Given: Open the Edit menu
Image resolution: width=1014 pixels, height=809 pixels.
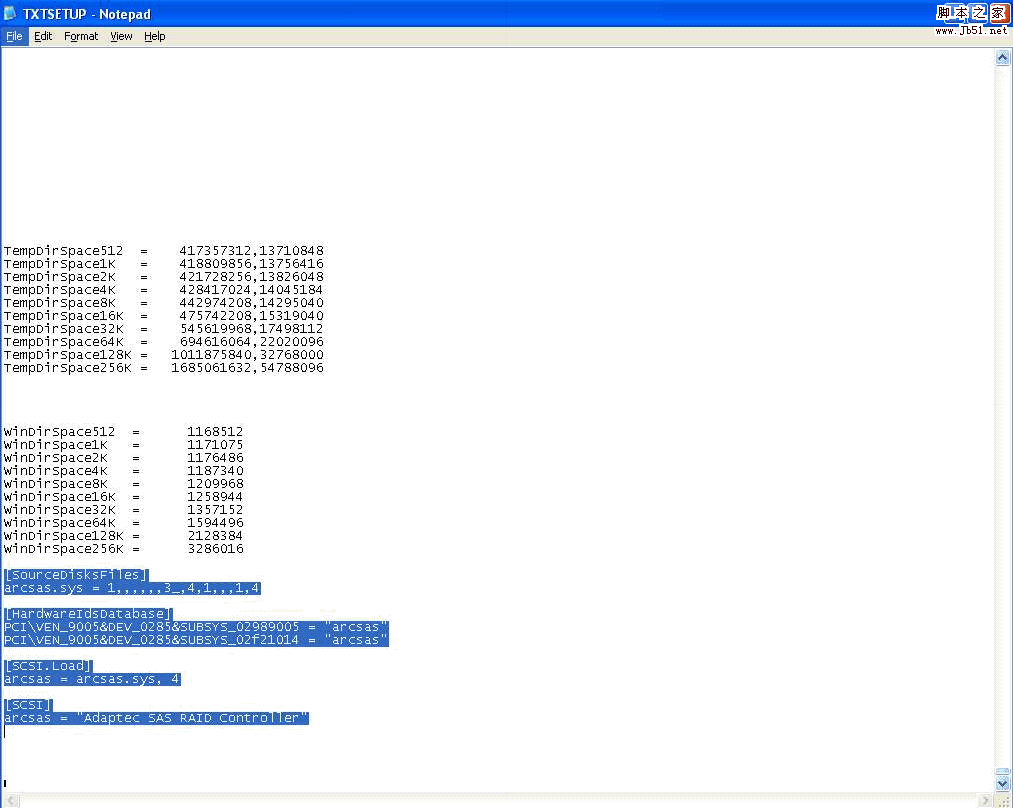Looking at the screenshot, I should pos(43,36).
